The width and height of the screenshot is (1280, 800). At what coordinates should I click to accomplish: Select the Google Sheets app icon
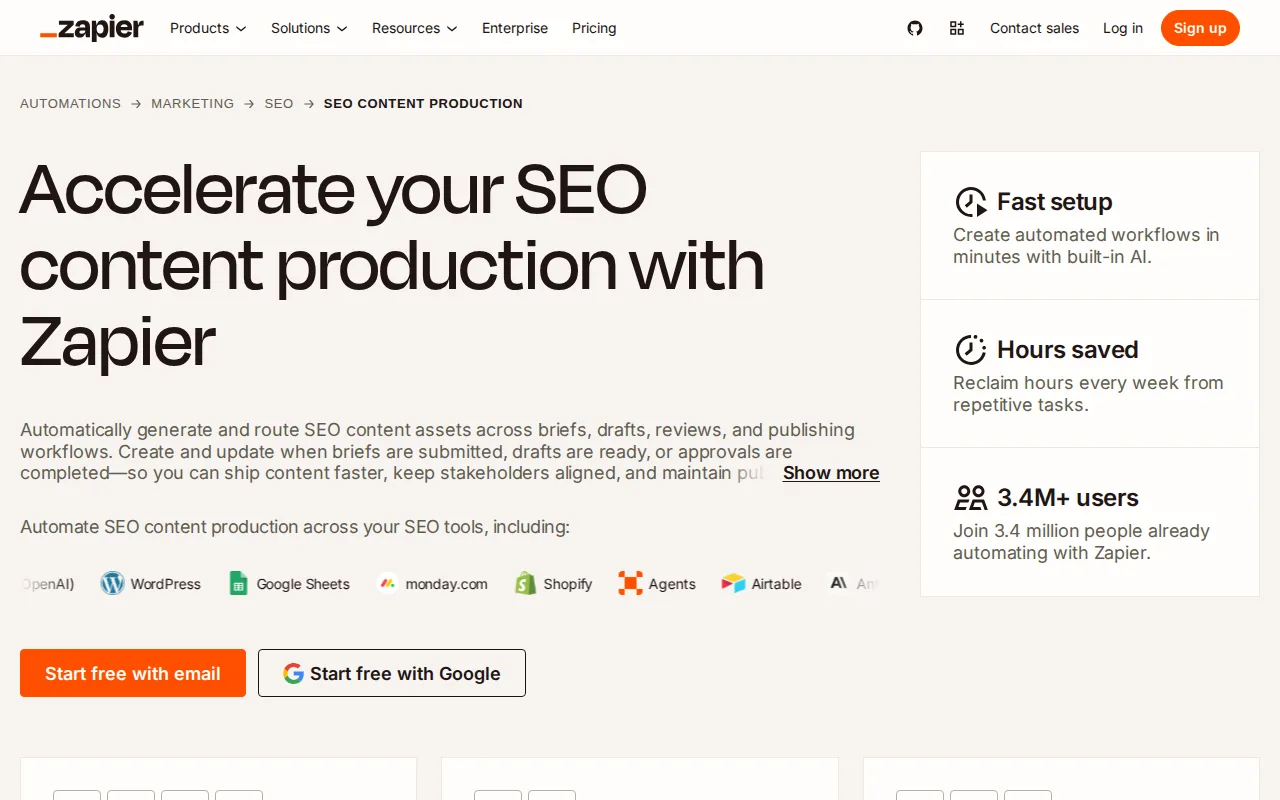click(238, 583)
